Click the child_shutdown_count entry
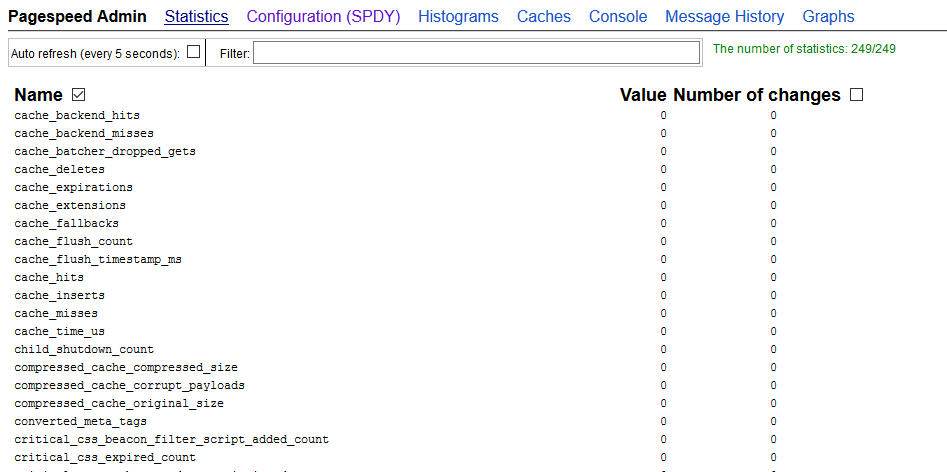This screenshot has width=947, height=472. tap(84, 350)
